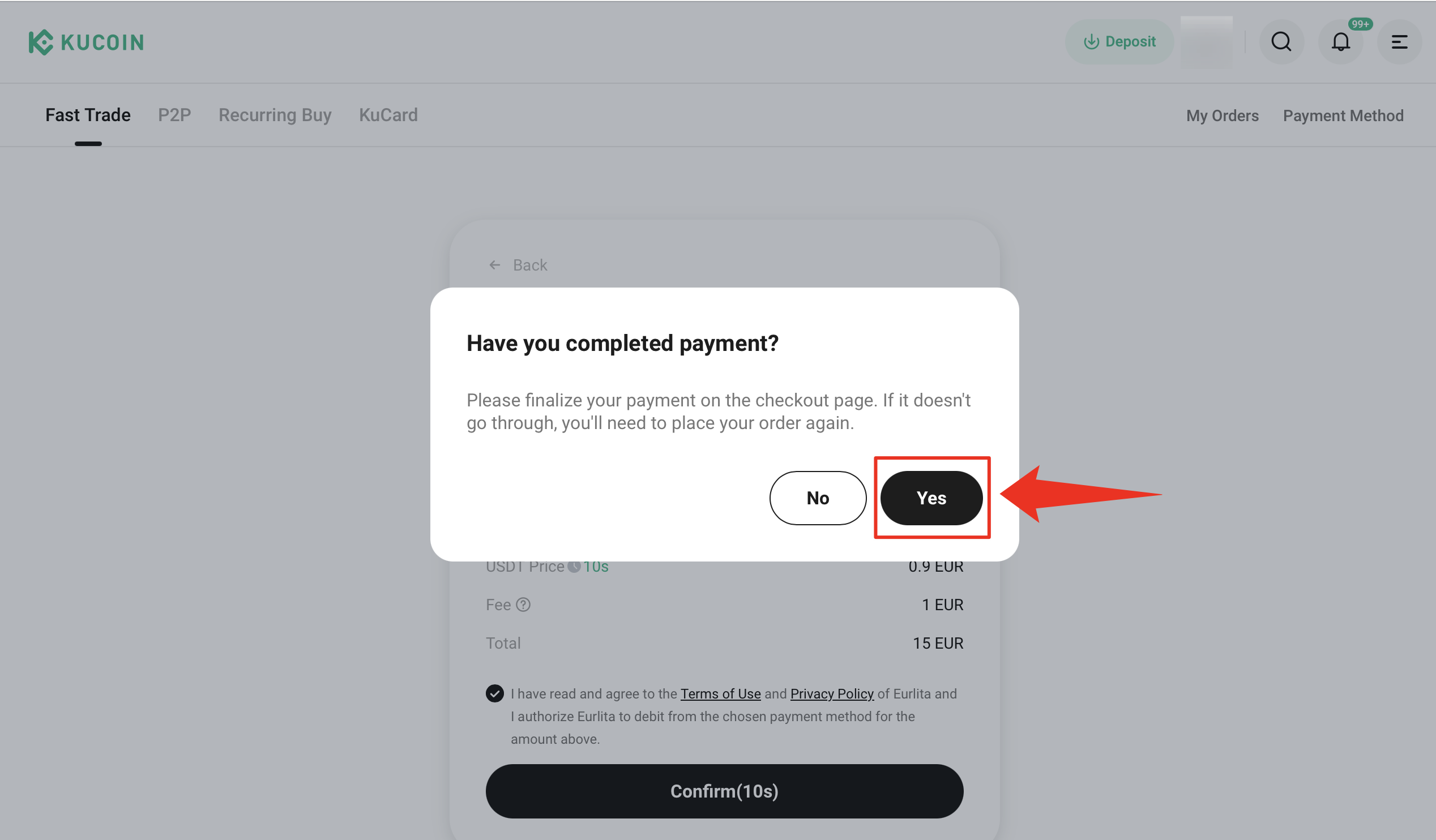The height and width of the screenshot is (840, 1436).
Task: Click the 99+ notification badge
Action: [1360, 24]
